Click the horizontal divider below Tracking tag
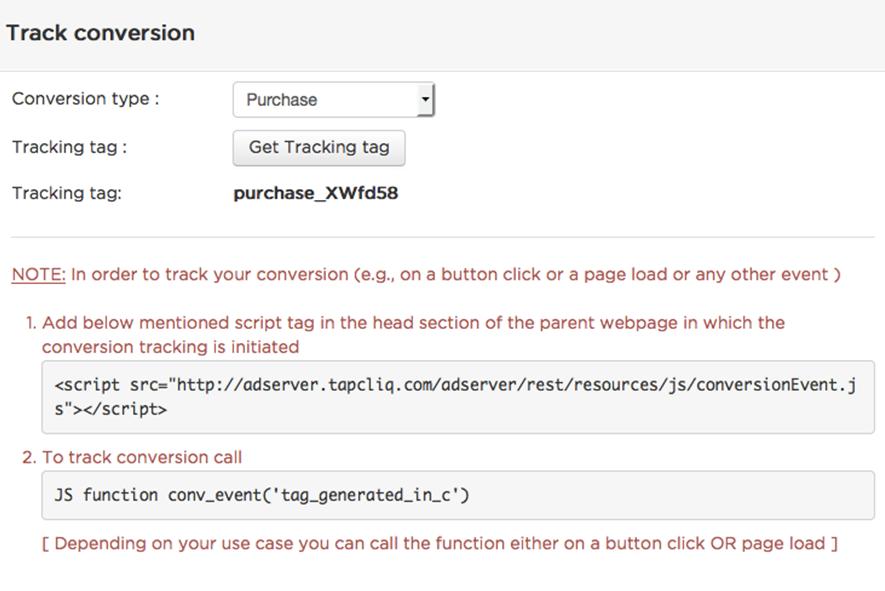The height and width of the screenshot is (591, 885). click(442, 237)
